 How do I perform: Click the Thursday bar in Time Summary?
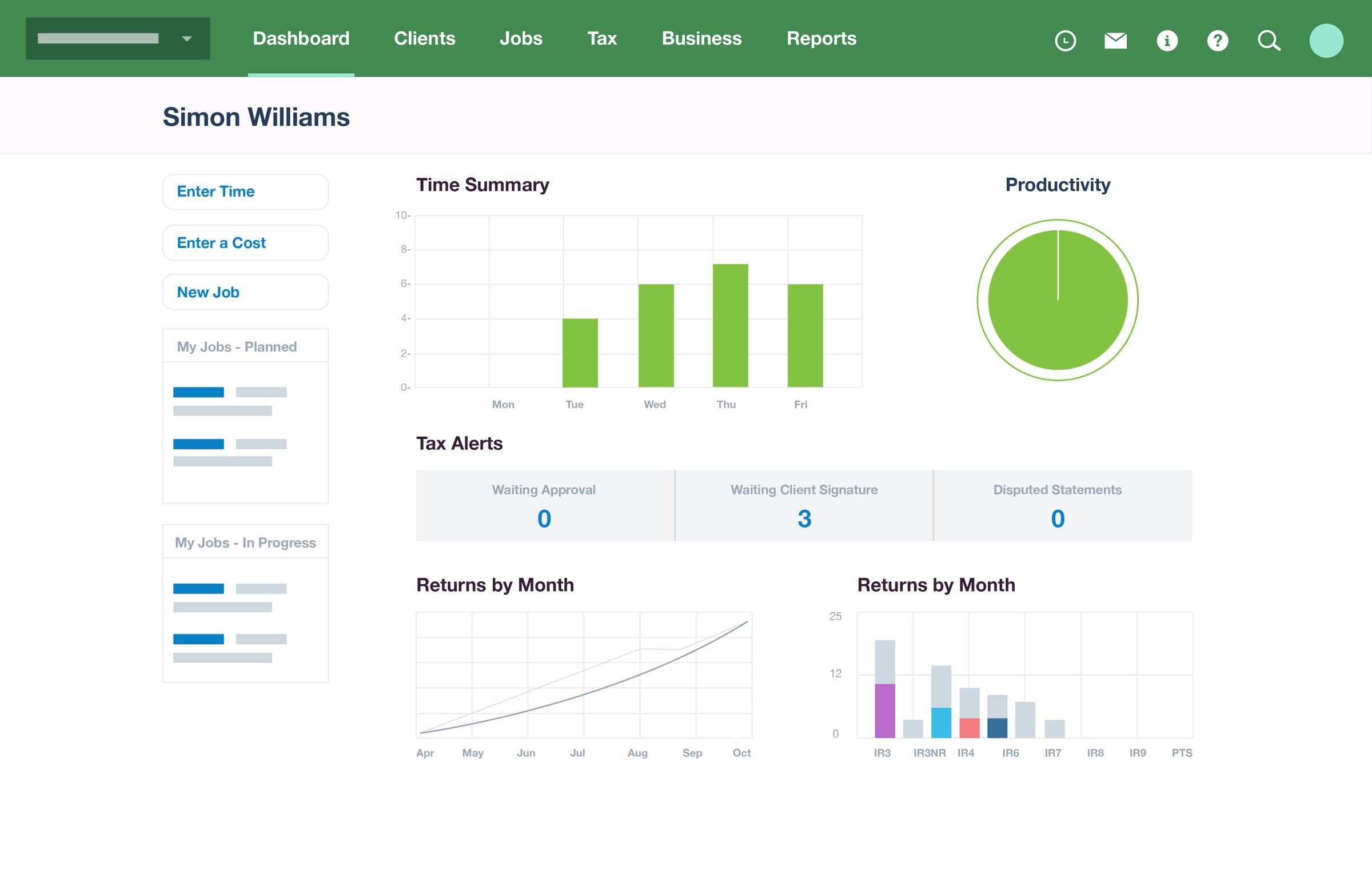(x=730, y=326)
